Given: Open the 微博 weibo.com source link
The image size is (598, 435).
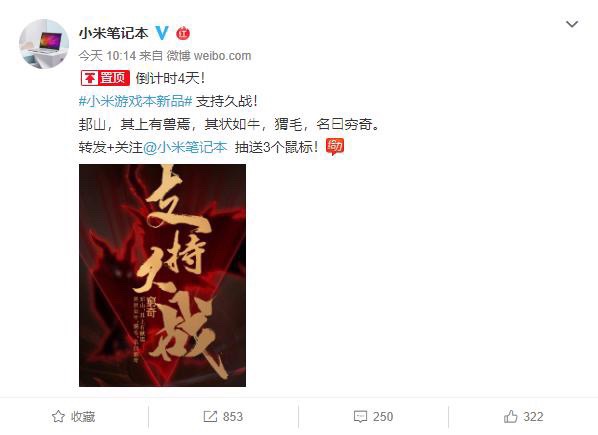Looking at the screenshot, I should pyautogui.click(x=209, y=56).
